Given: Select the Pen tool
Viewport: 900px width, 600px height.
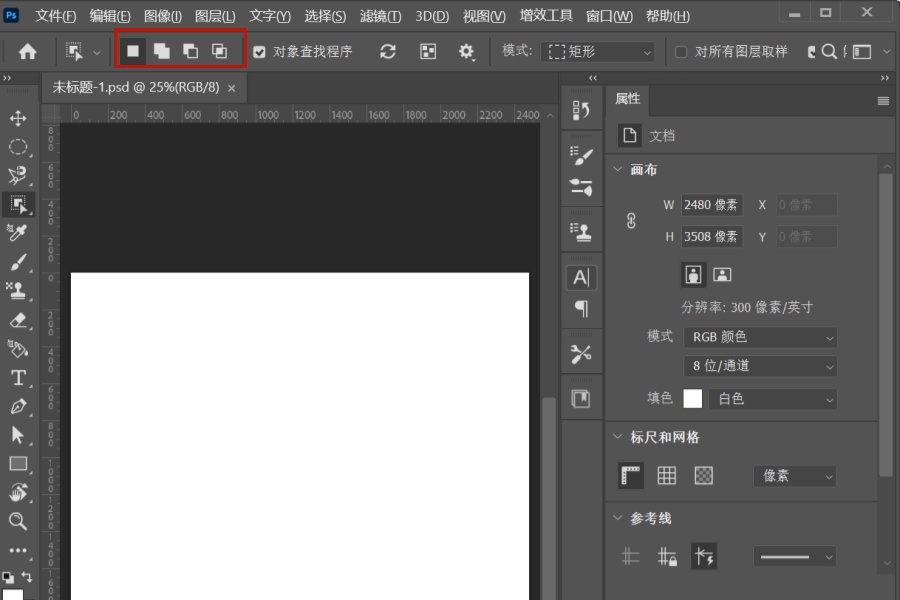Looking at the screenshot, I should pos(18,407).
